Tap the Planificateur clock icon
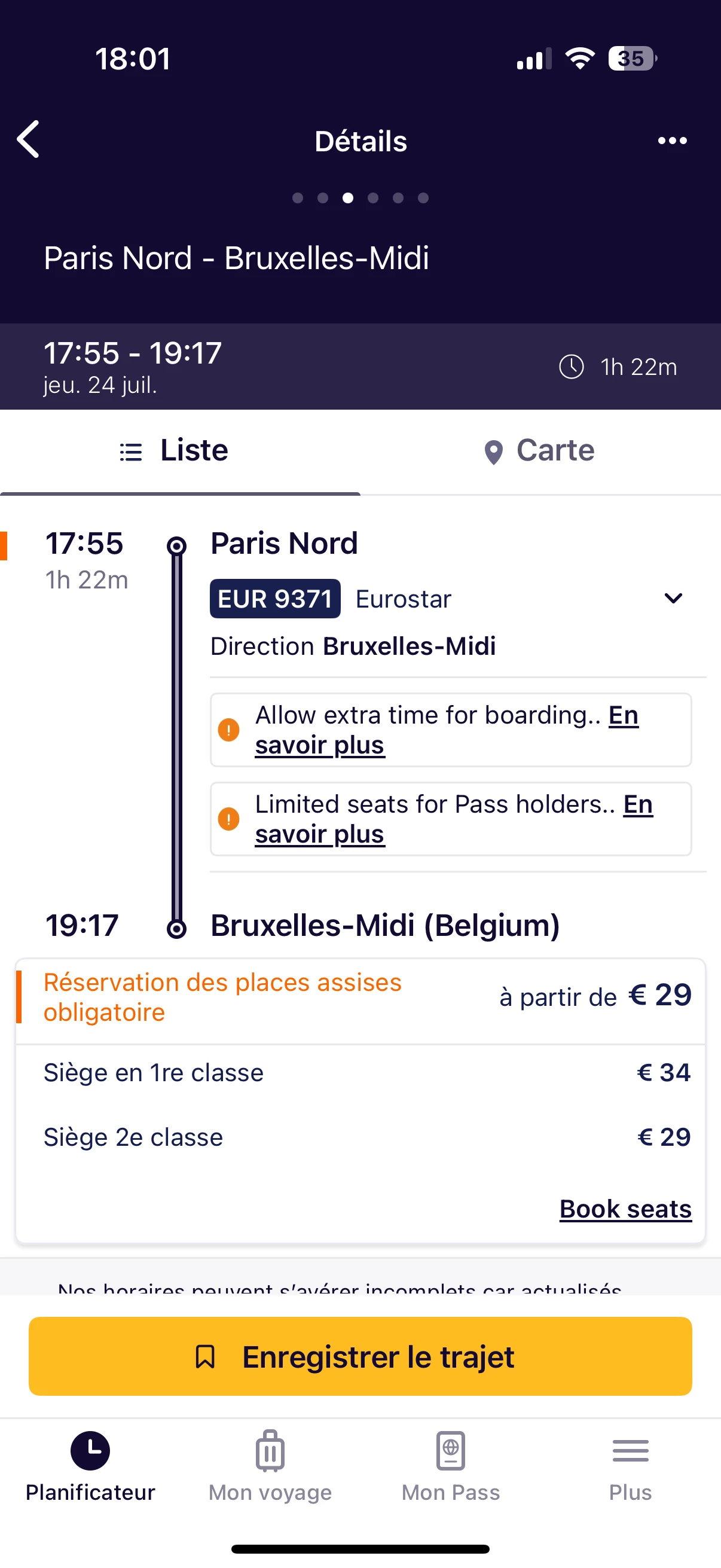The width and height of the screenshot is (721, 1568). coord(90,1451)
